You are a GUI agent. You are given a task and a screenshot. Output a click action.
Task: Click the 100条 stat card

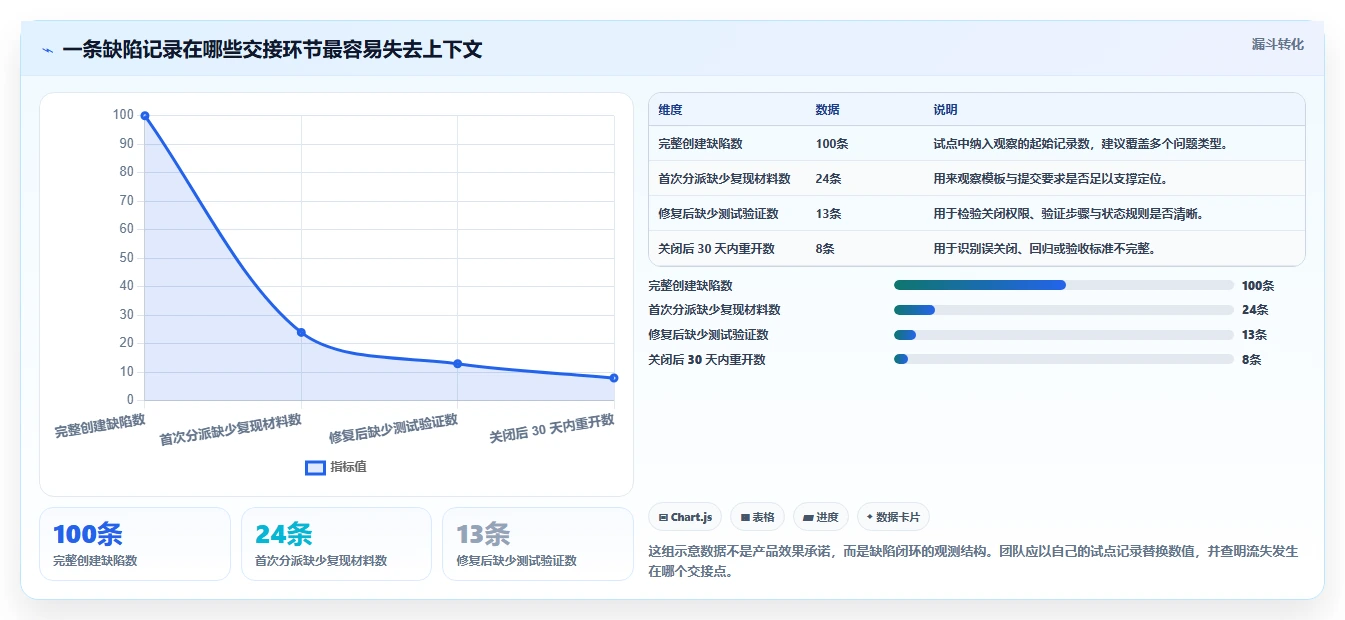click(x=135, y=544)
